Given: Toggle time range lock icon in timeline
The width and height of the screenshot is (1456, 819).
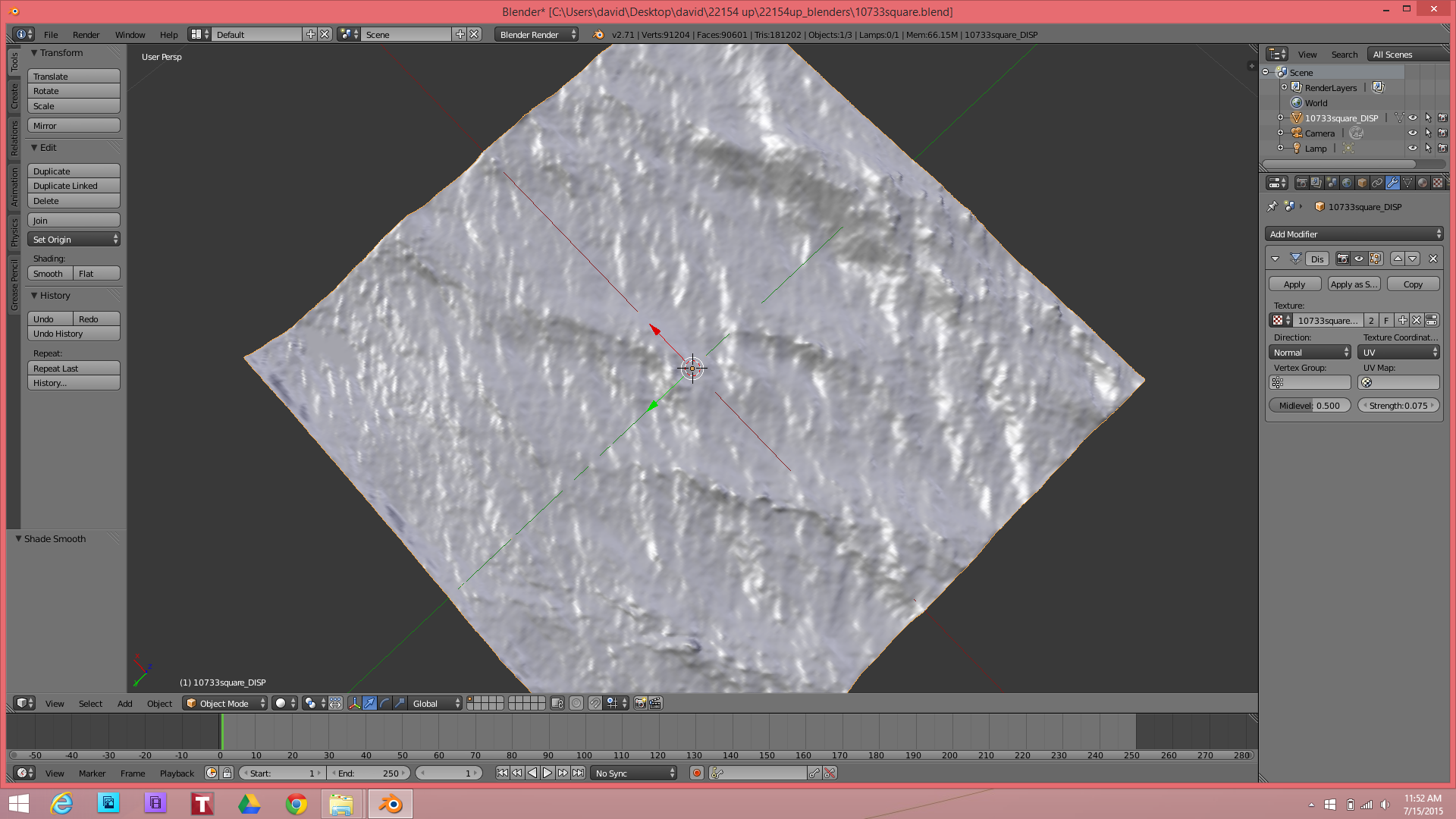Looking at the screenshot, I should pos(227,773).
